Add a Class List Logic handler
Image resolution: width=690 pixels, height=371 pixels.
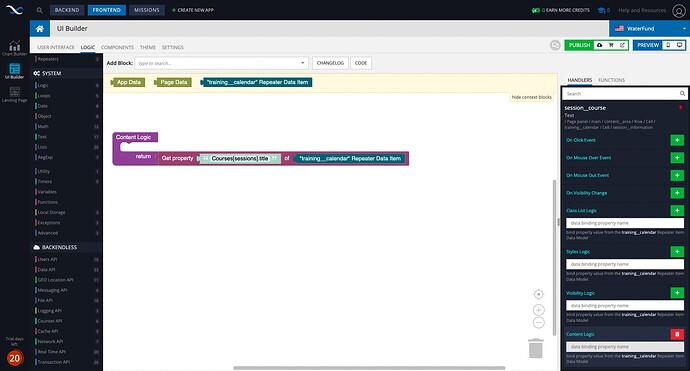(677, 210)
